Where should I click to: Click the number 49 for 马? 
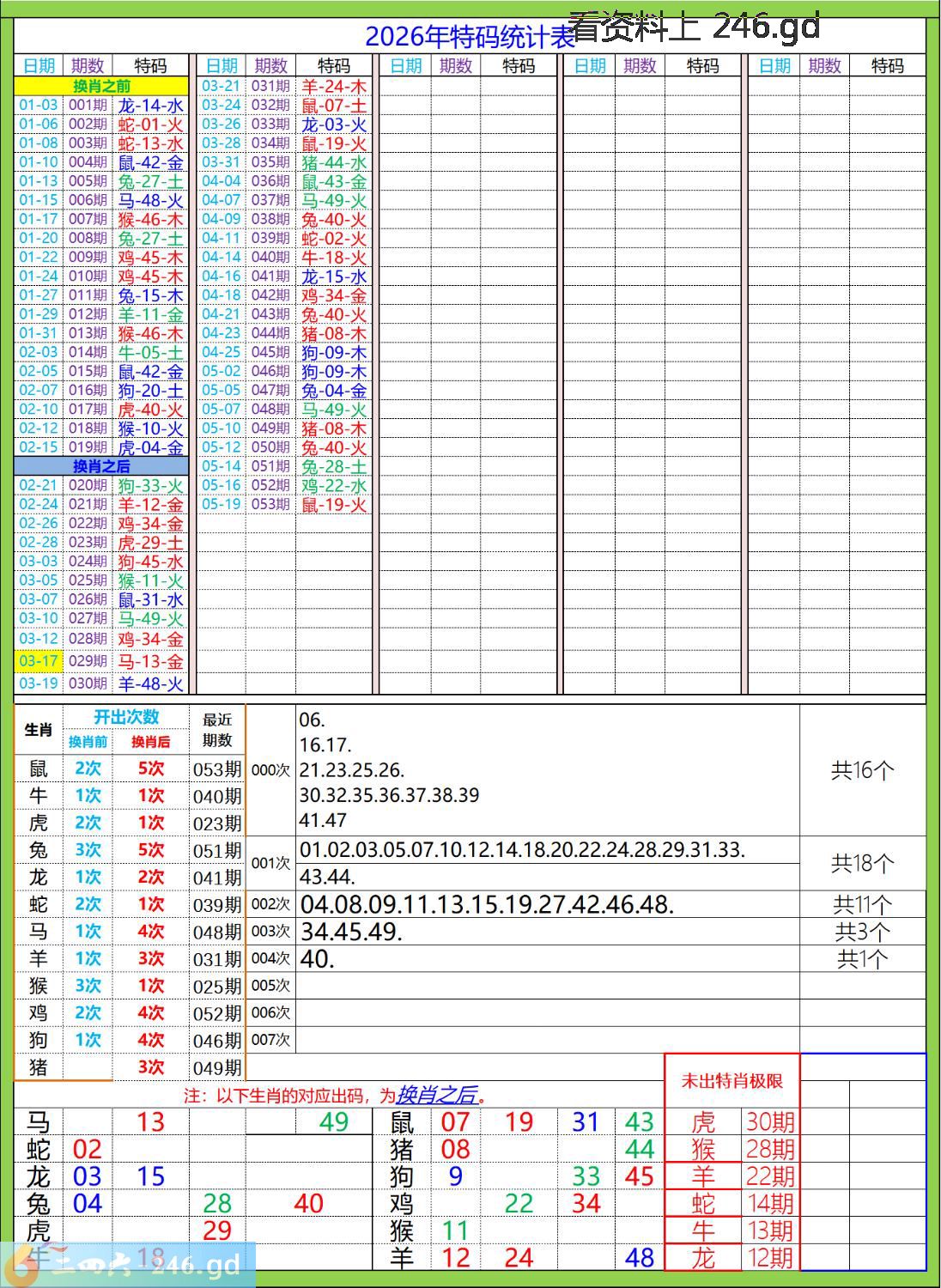334,1121
